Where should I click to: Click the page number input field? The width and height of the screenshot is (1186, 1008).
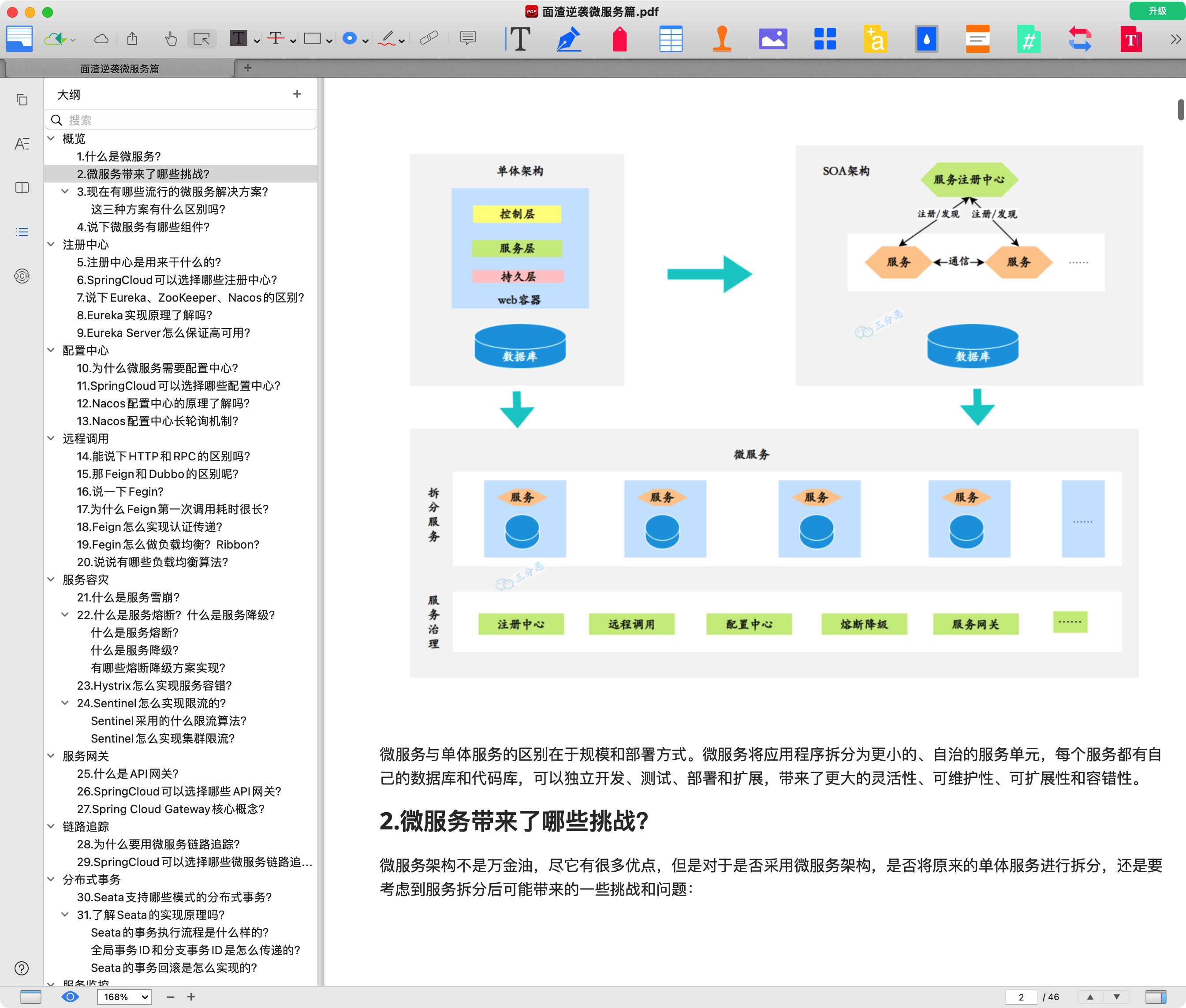(1022, 997)
